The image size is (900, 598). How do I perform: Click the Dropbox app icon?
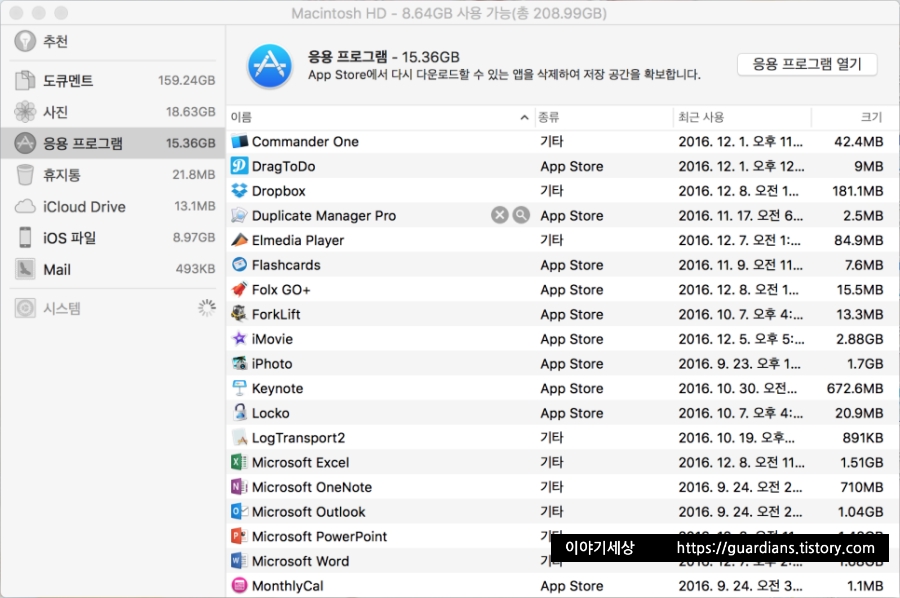click(x=239, y=191)
